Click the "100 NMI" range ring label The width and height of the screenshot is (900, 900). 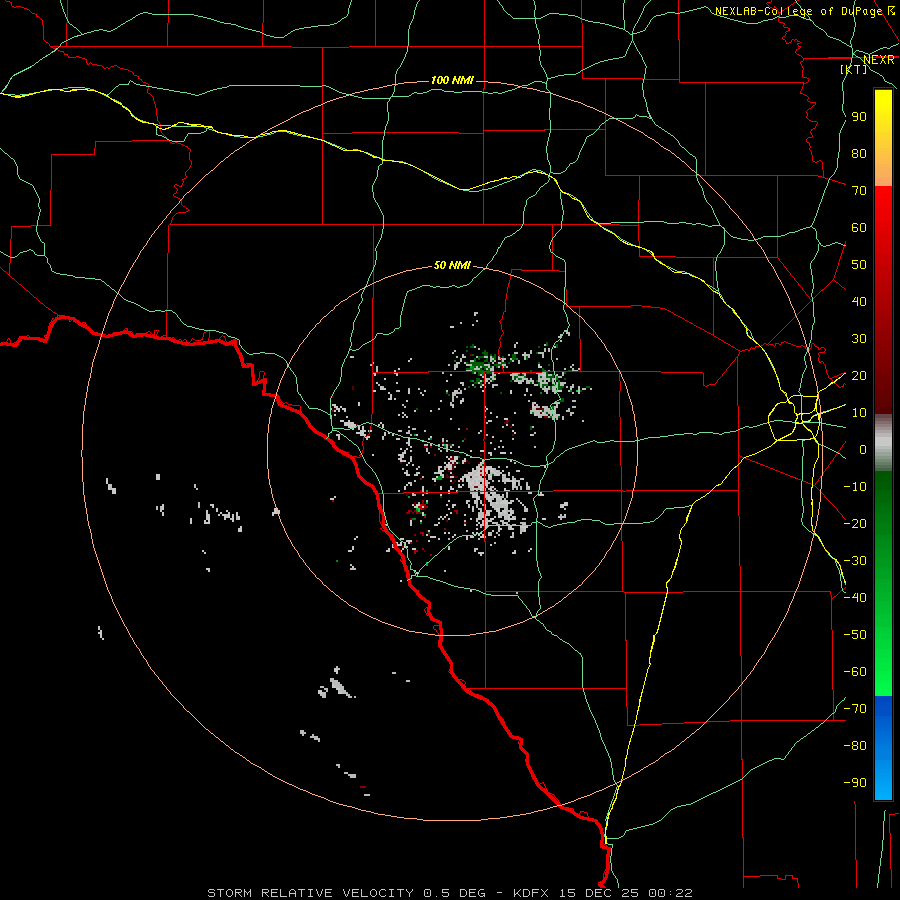pos(452,80)
